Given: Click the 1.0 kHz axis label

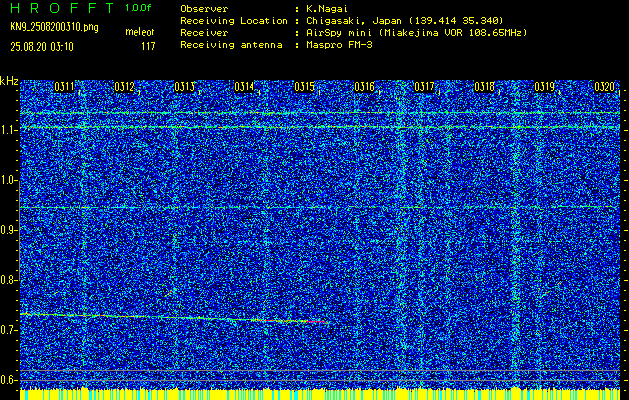Looking at the screenshot, I should click(x=8, y=180).
